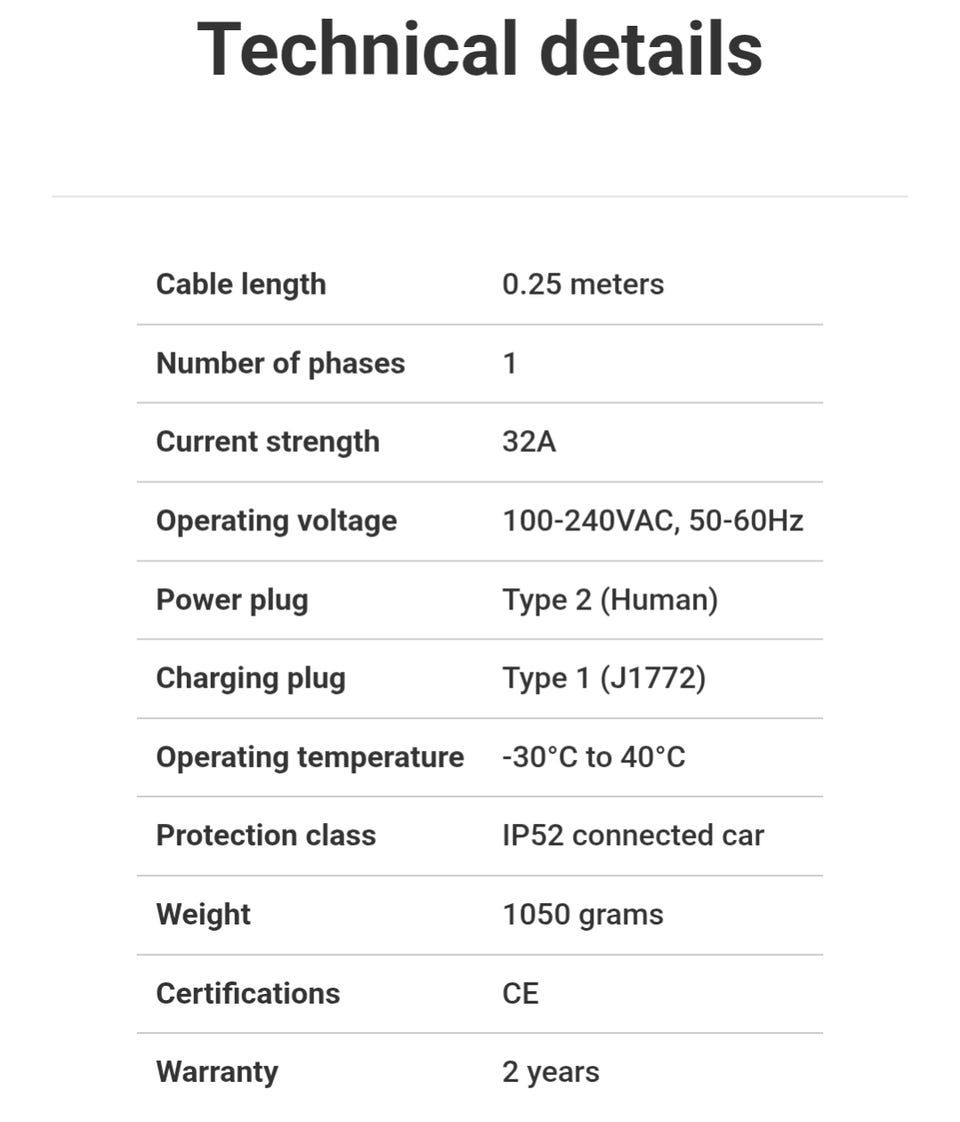Click the 1050 grams weight value
This screenshot has height=1122, width=960.
[x=583, y=915]
